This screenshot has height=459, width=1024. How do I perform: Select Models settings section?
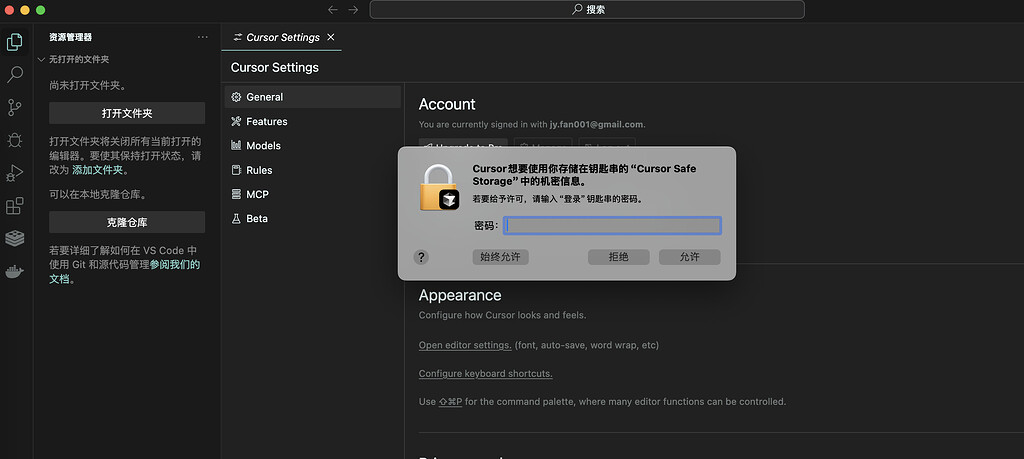click(x=313, y=146)
